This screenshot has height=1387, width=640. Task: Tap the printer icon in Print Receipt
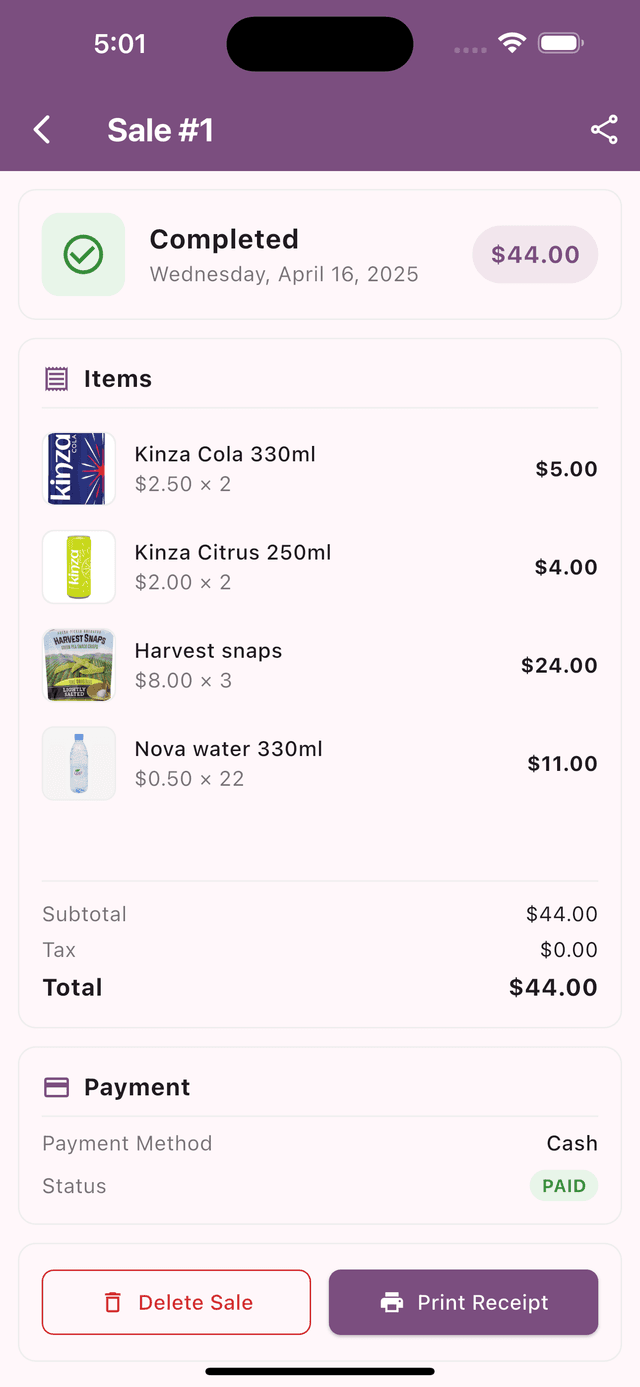tap(392, 1302)
